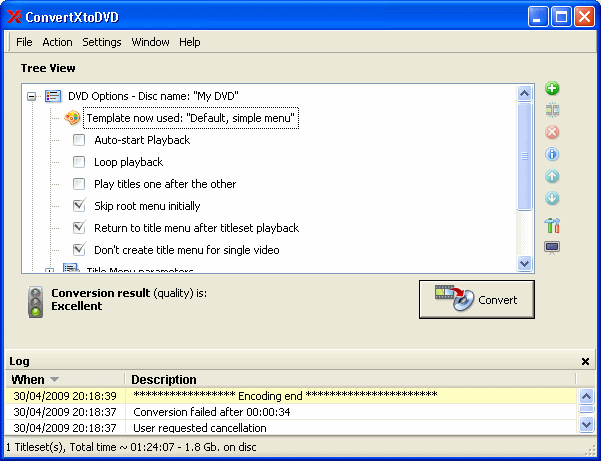Open the File menu
The height and width of the screenshot is (461, 601).
pos(24,42)
